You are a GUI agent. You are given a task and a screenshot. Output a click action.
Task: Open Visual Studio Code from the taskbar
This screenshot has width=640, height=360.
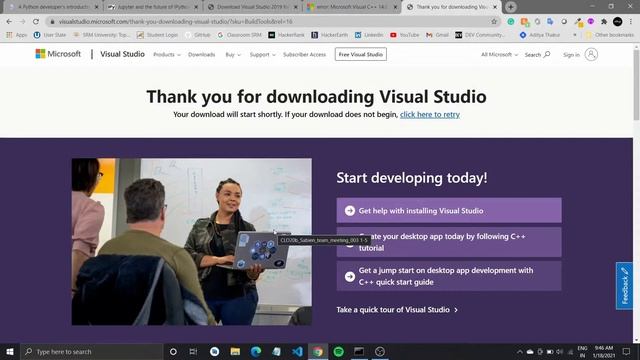point(298,351)
